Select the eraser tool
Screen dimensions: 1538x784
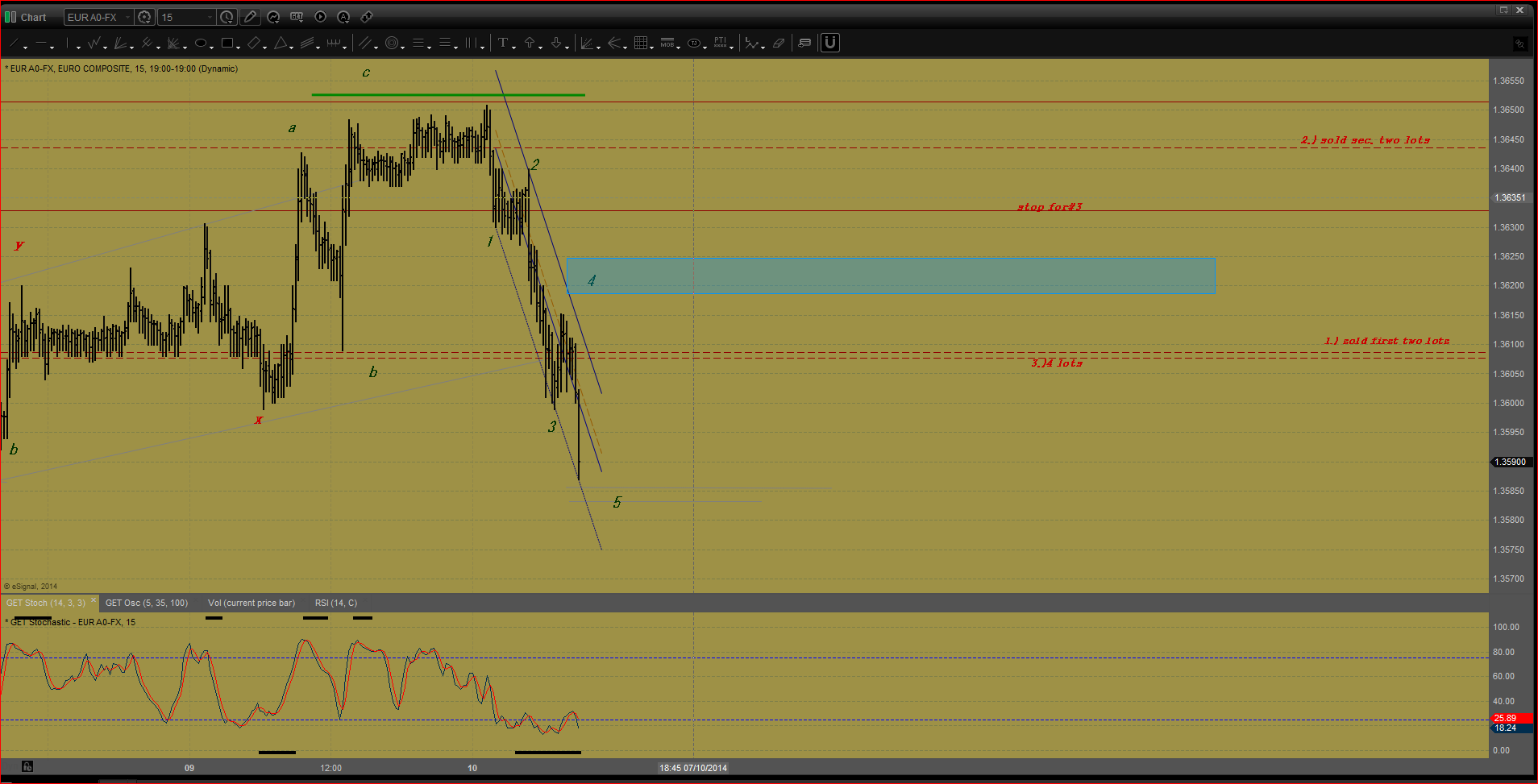779,44
